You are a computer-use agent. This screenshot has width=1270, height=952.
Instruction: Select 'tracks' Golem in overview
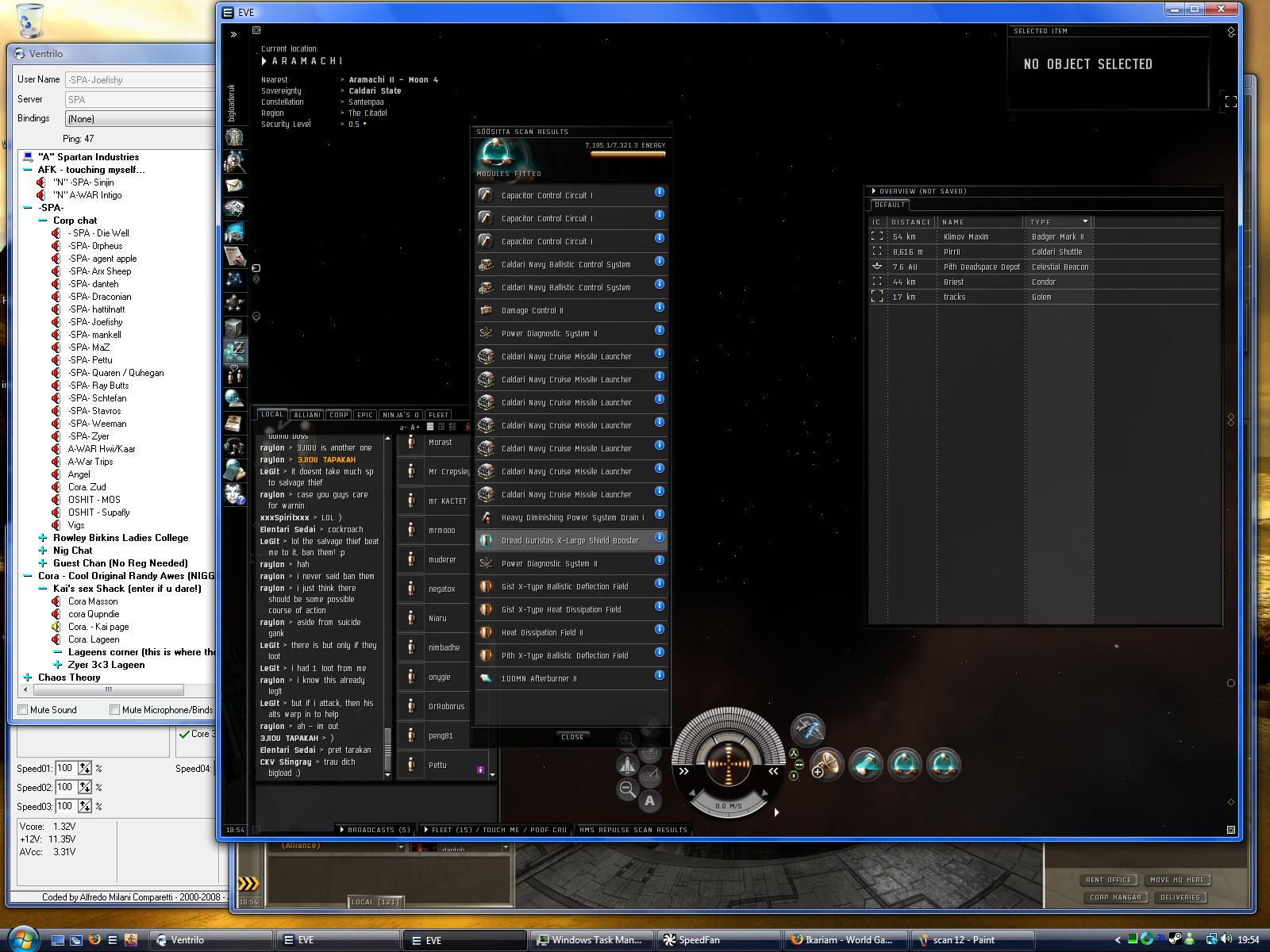1044,297
